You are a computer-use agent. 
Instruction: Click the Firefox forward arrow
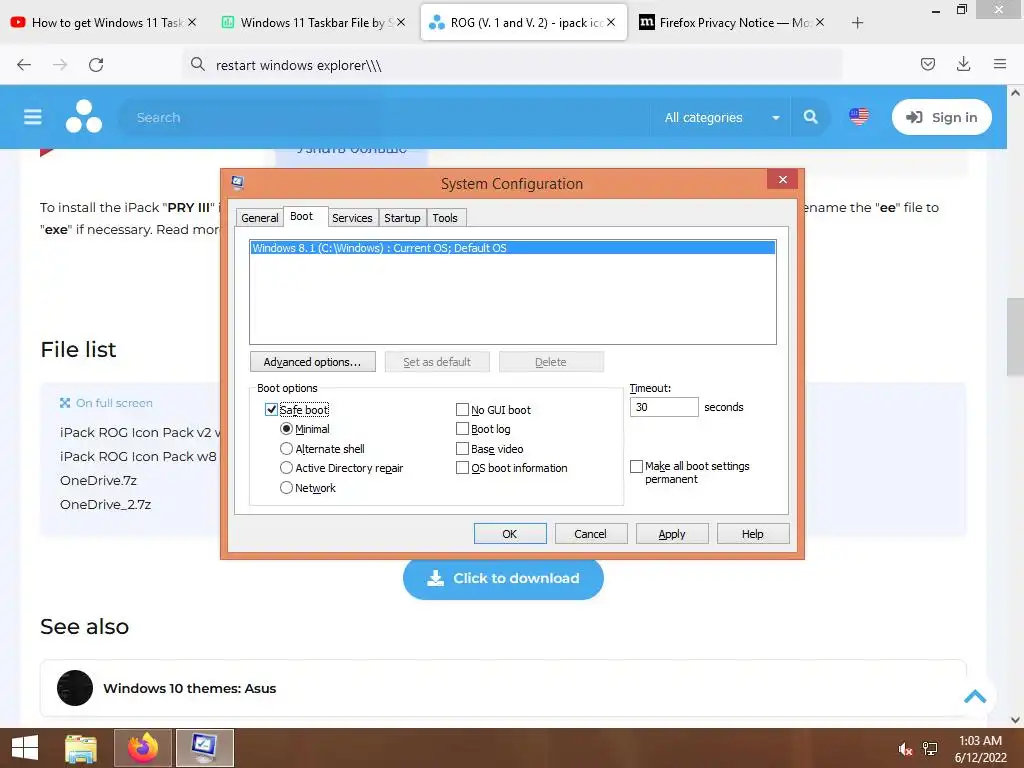[60, 65]
